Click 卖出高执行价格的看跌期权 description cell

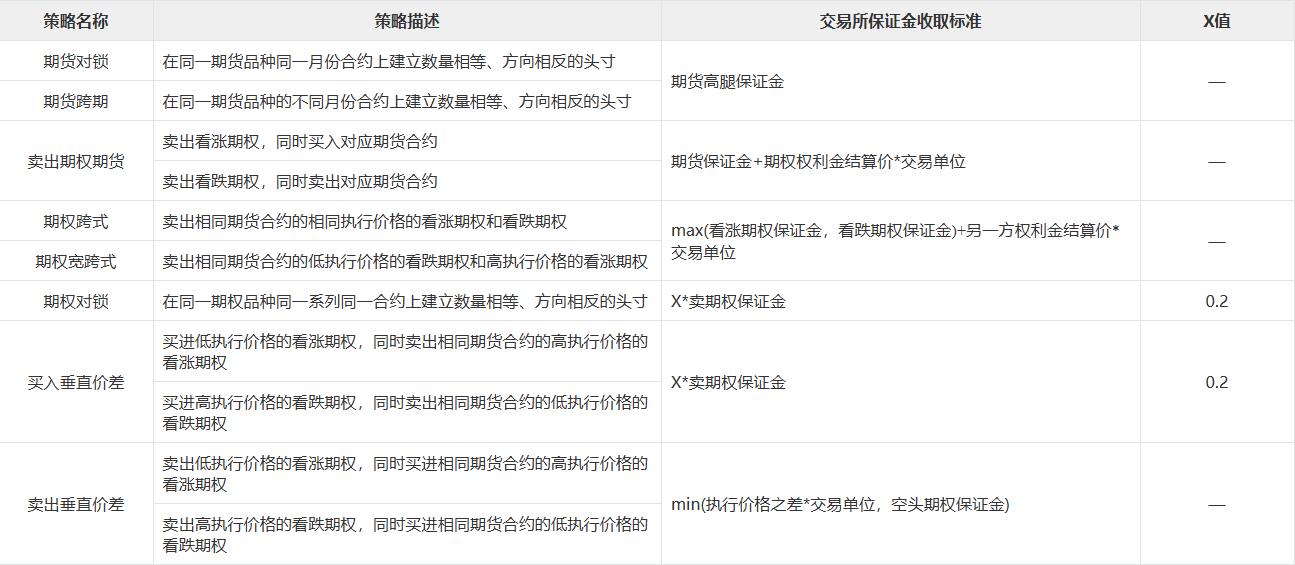click(407, 534)
